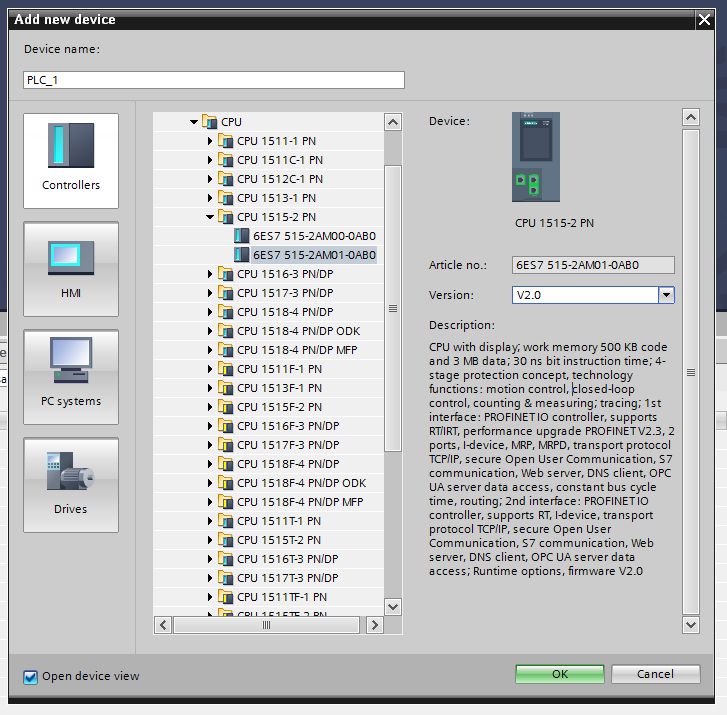Expand CPU 1517-3 PN/DP node
The image size is (727, 715).
(x=210, y=293)
